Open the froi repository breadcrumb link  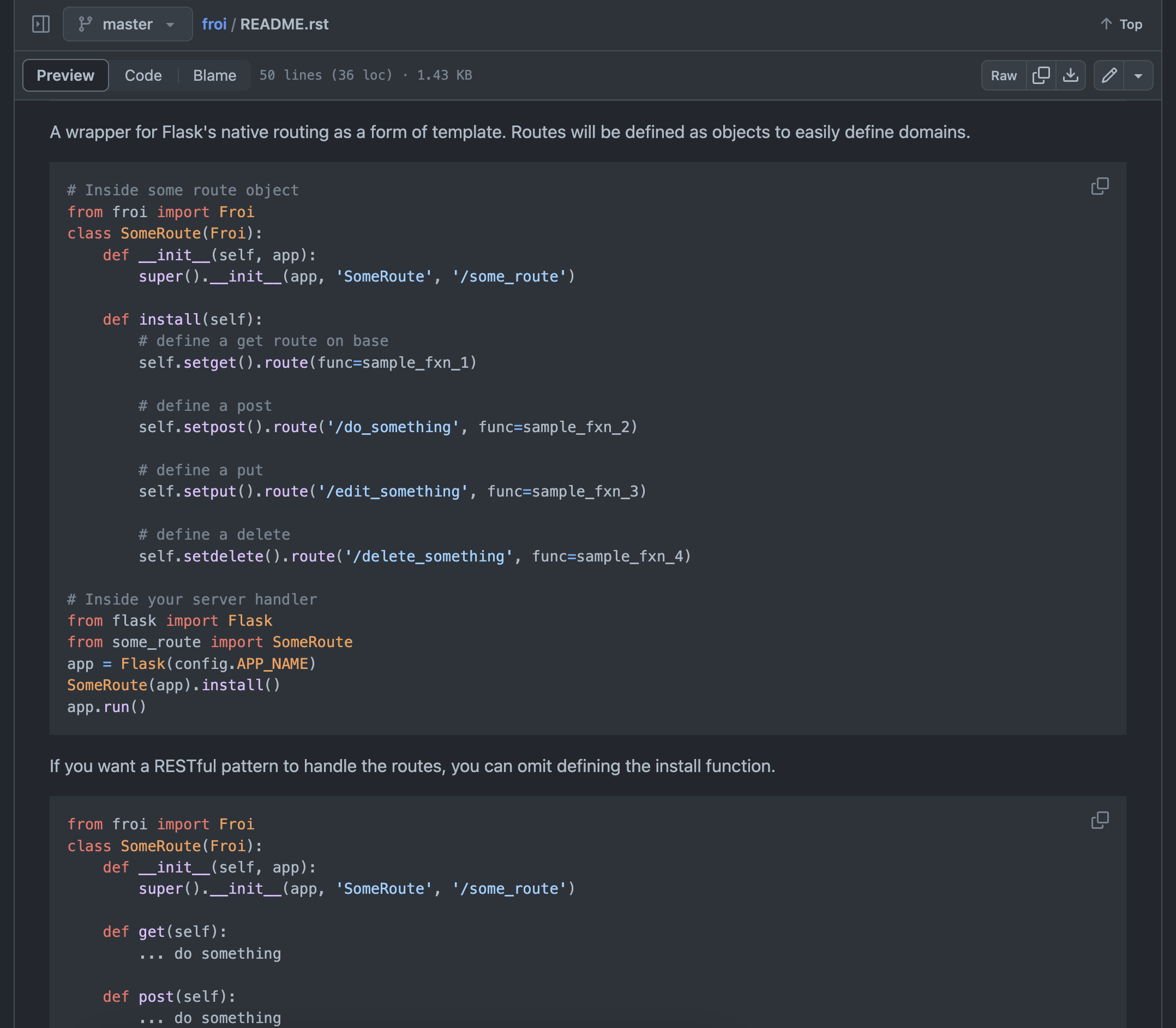point(214,24)
